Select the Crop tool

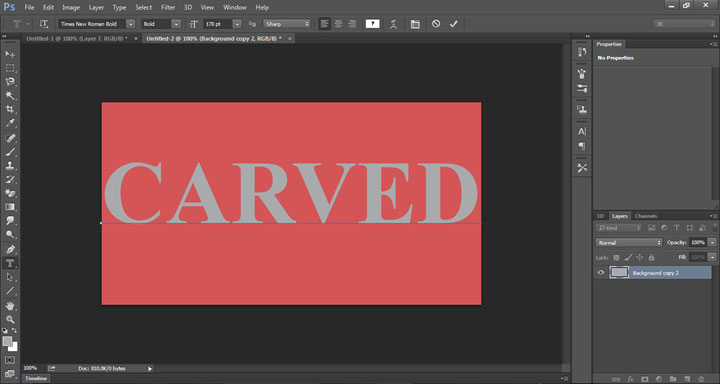coord(10,109)
